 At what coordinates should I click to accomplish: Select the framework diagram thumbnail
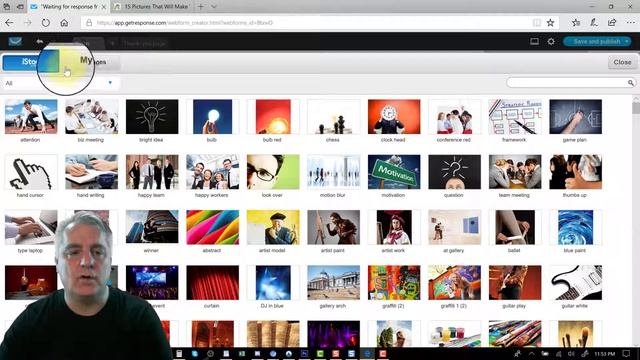[x=515, y=116]
